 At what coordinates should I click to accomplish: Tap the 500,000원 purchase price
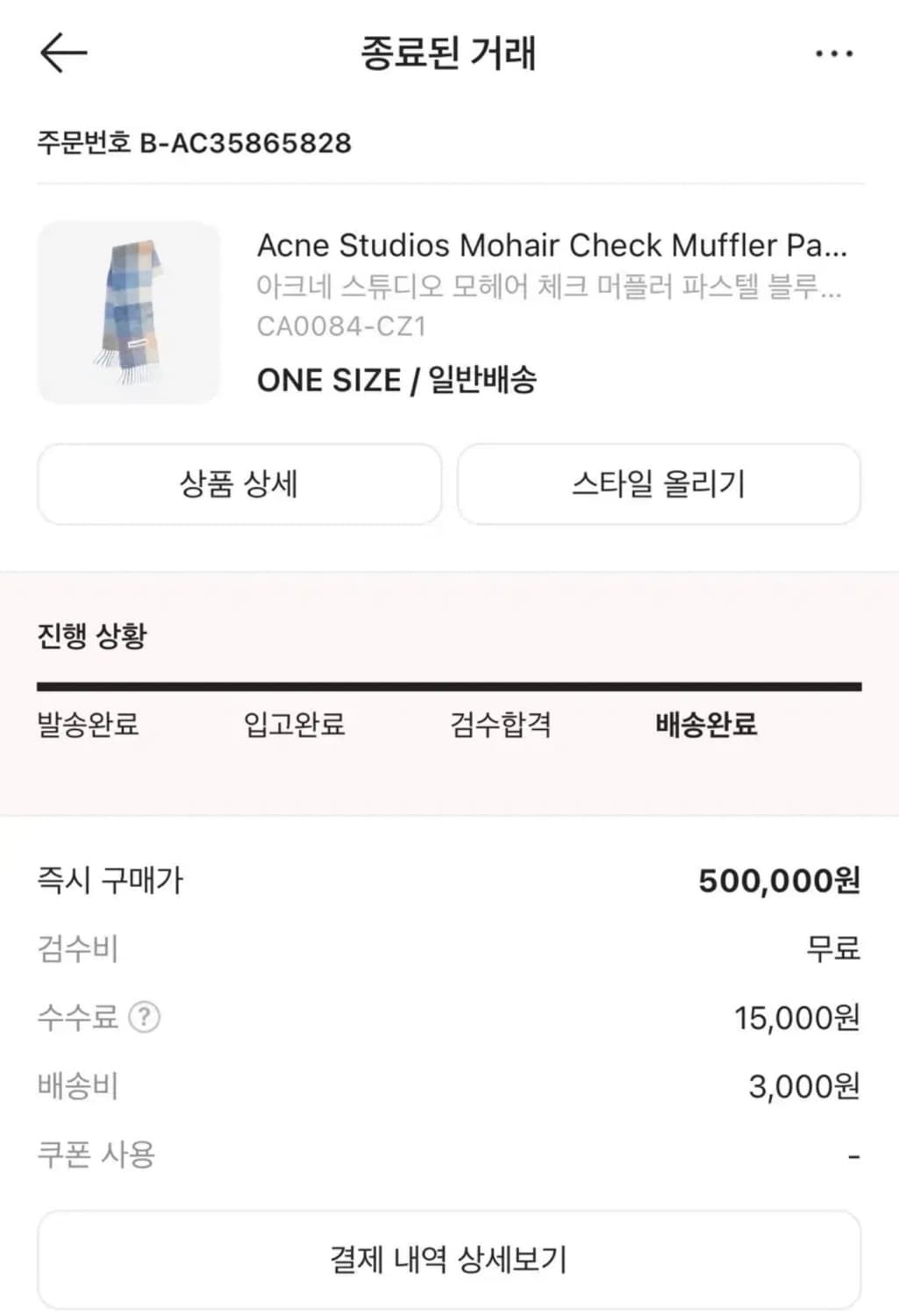(x=779, y=880)
